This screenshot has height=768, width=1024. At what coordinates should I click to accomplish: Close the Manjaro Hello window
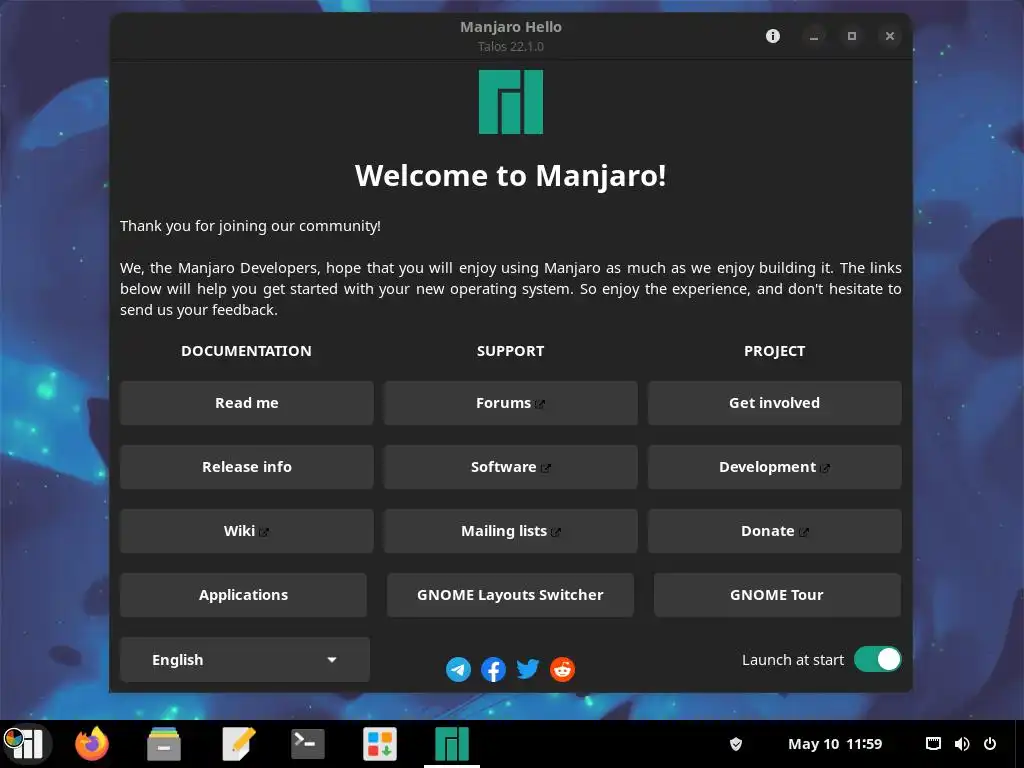click(889, 36)
